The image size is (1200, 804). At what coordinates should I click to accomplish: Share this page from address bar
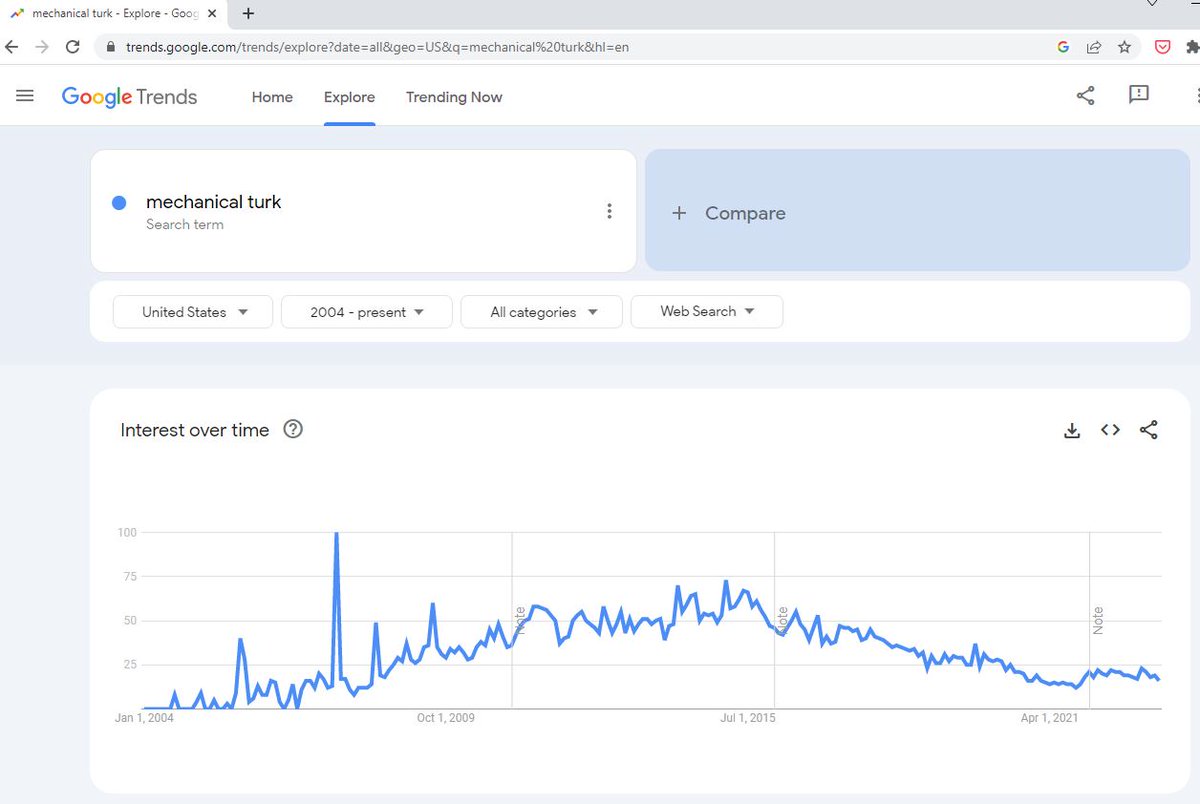pyautogui.click(x=1094, y=46)
